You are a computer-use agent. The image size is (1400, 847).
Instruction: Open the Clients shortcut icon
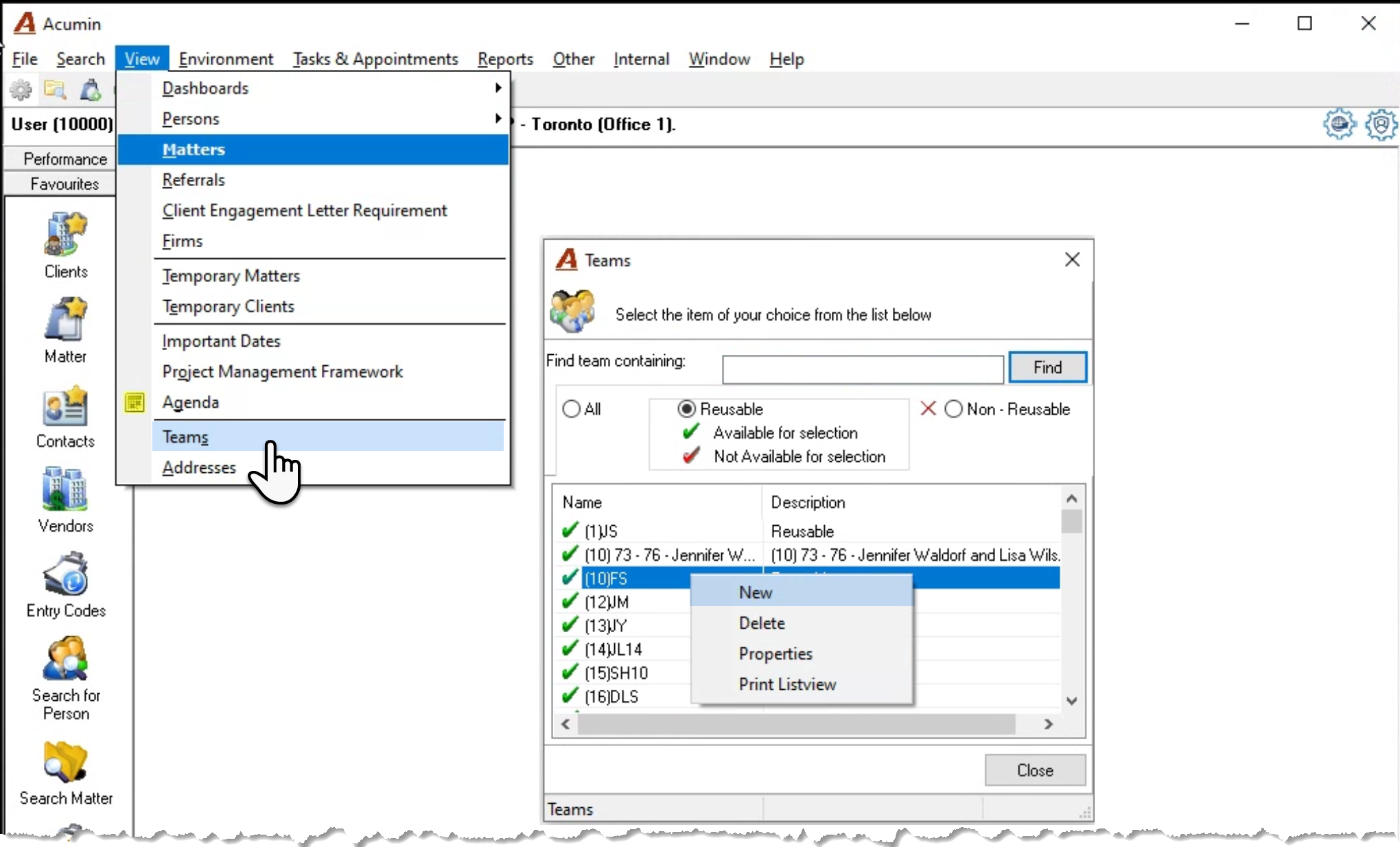click(x=66, y=235)
